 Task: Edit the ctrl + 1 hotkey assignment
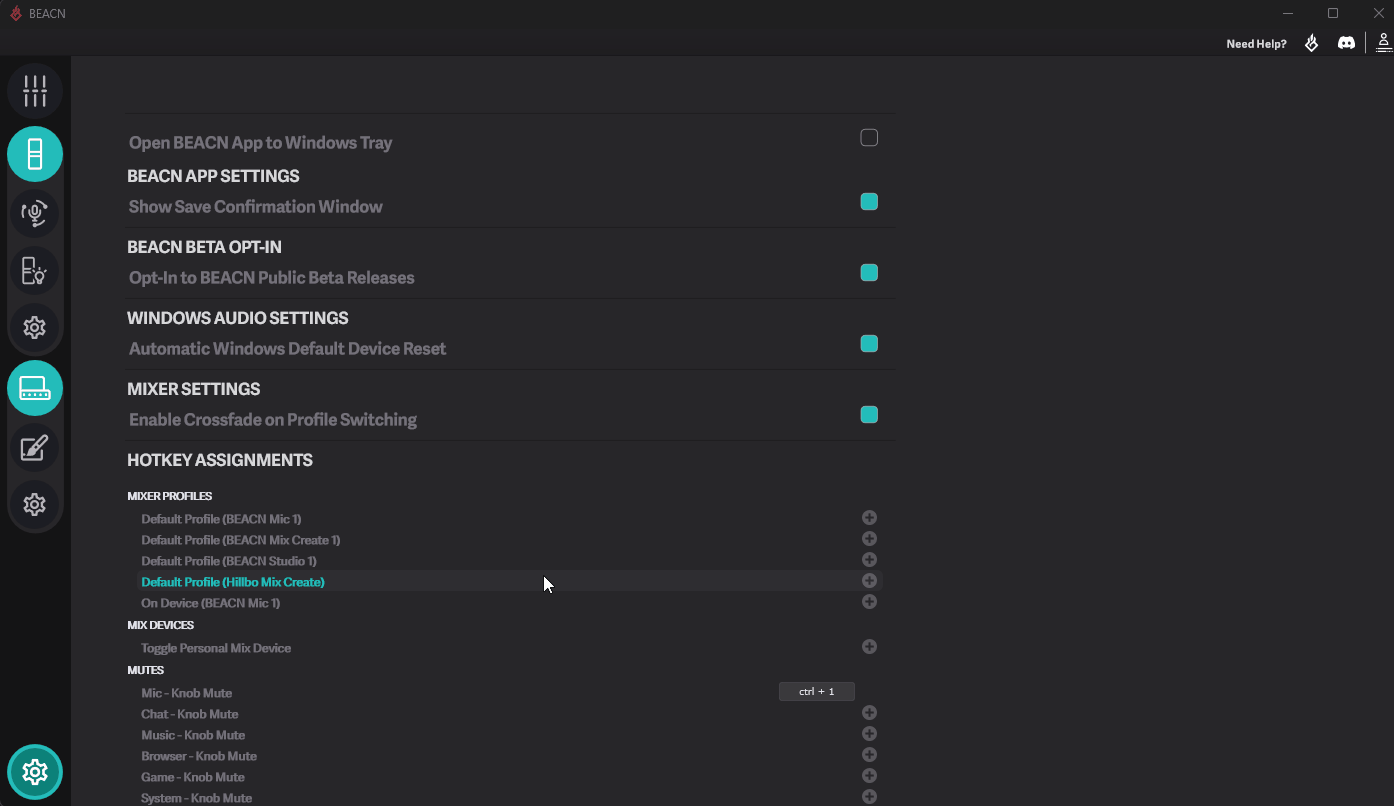pyautogui.click(x=816, y=692)
